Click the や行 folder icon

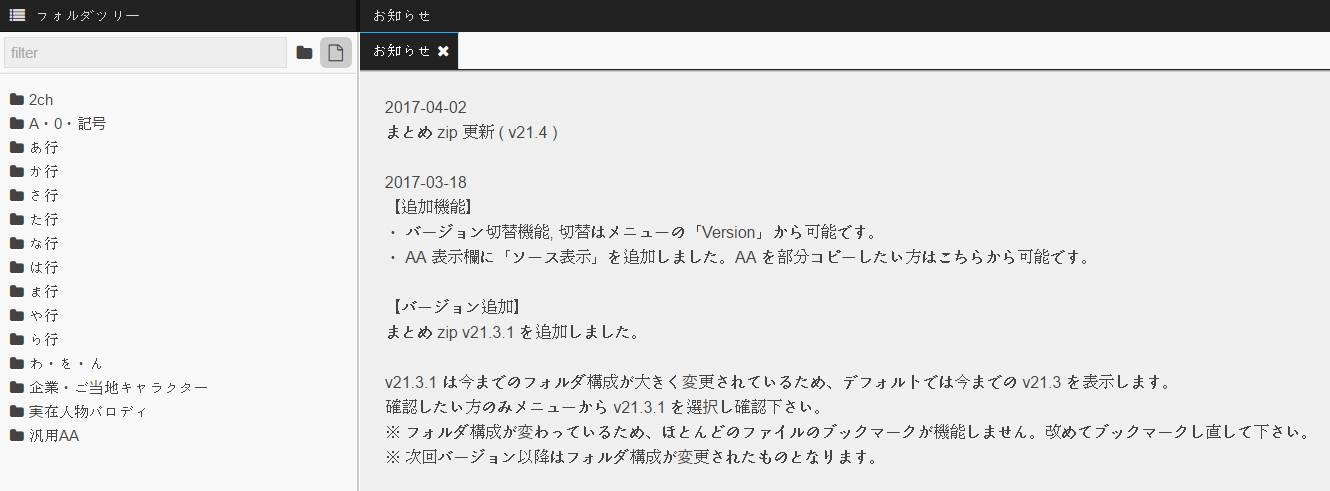17,315
